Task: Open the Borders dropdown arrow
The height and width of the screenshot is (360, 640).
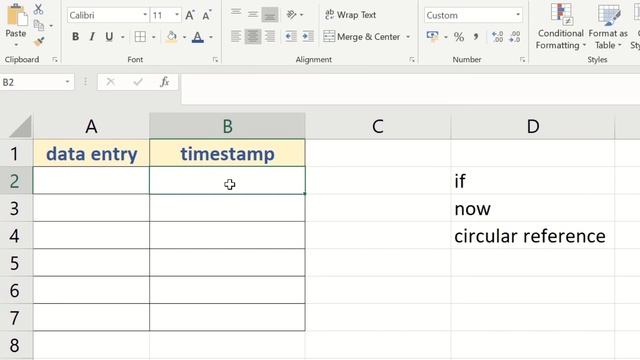Action: coord(153,37)
